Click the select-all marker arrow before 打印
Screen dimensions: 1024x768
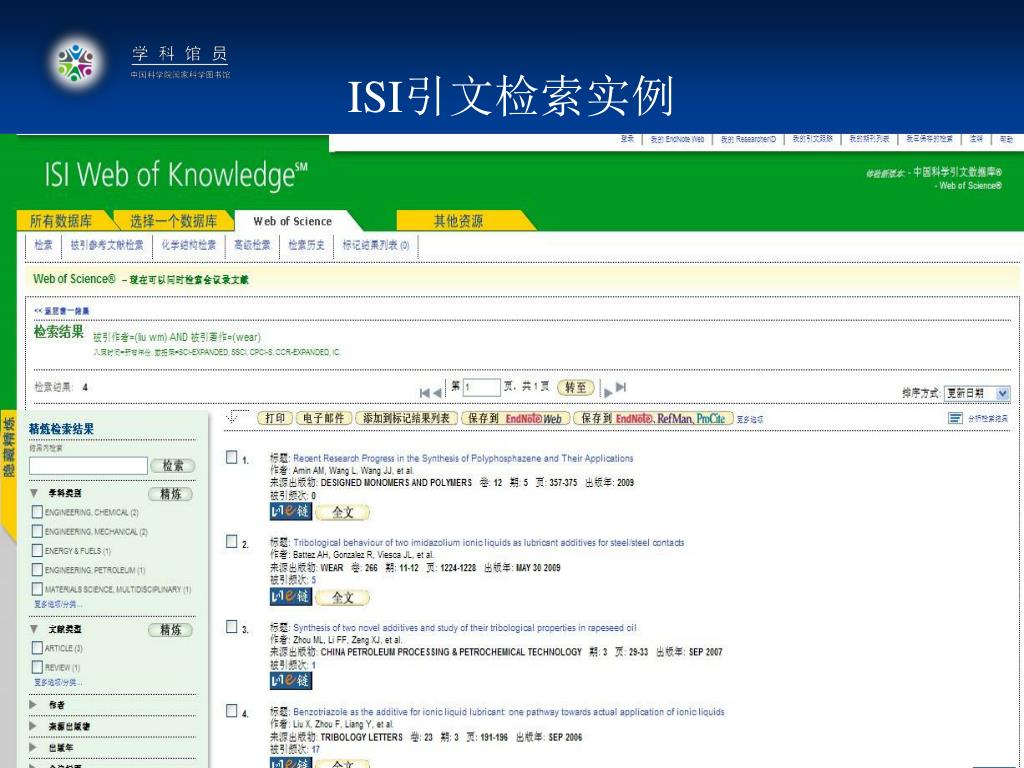[232, 417]
